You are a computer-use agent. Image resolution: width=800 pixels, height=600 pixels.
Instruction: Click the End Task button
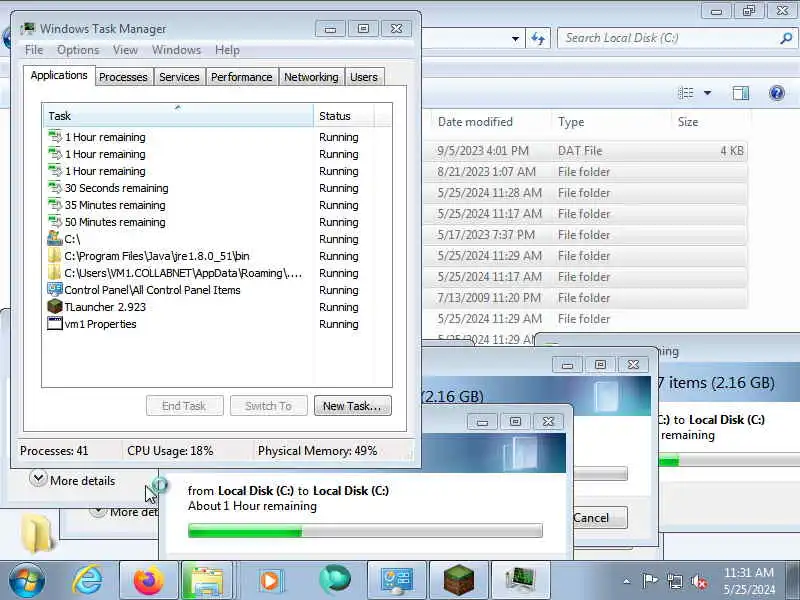[x=184, y=406]
